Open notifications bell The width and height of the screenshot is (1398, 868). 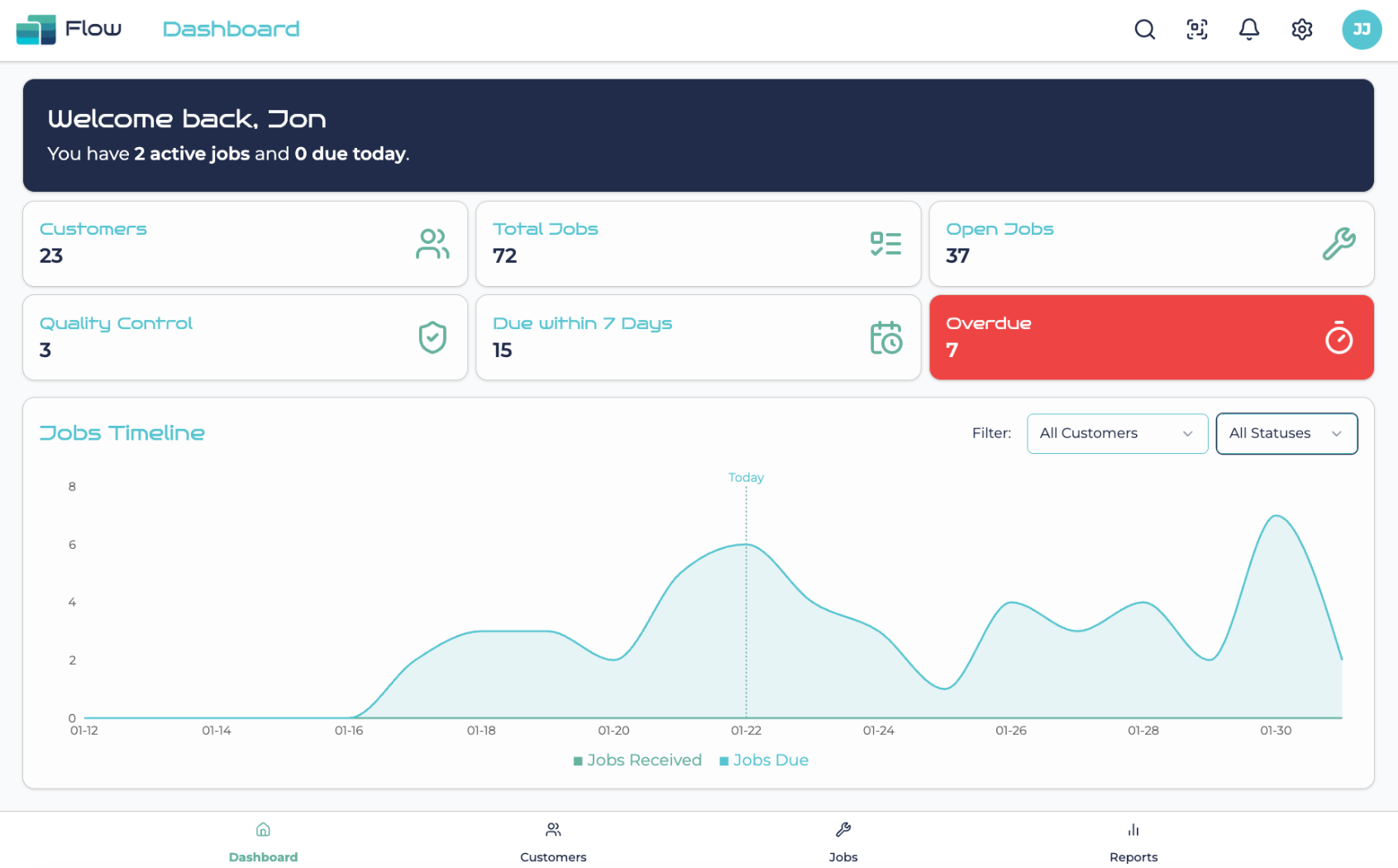point(1248,30)
